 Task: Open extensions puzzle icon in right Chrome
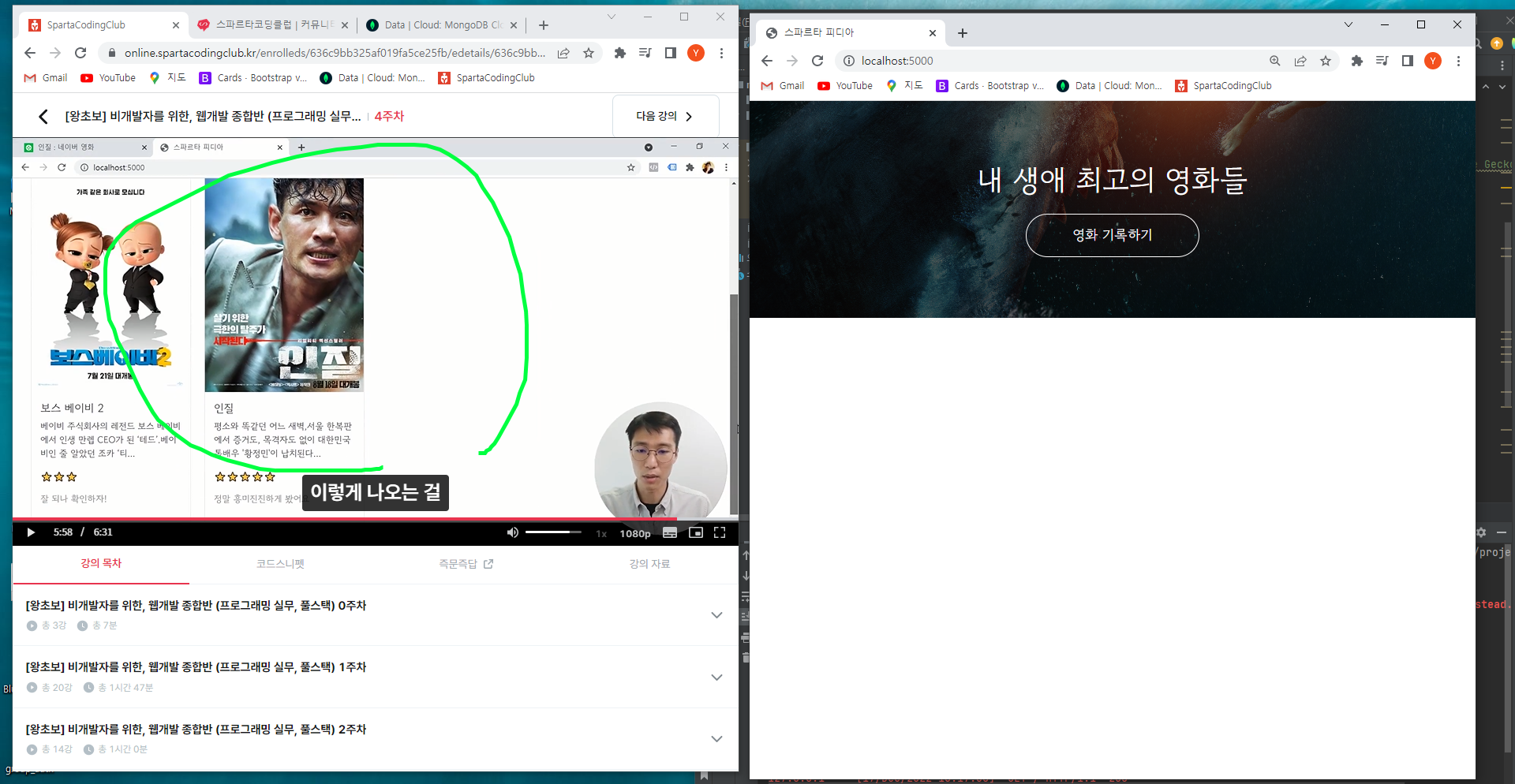click(x=1357, y=61)
